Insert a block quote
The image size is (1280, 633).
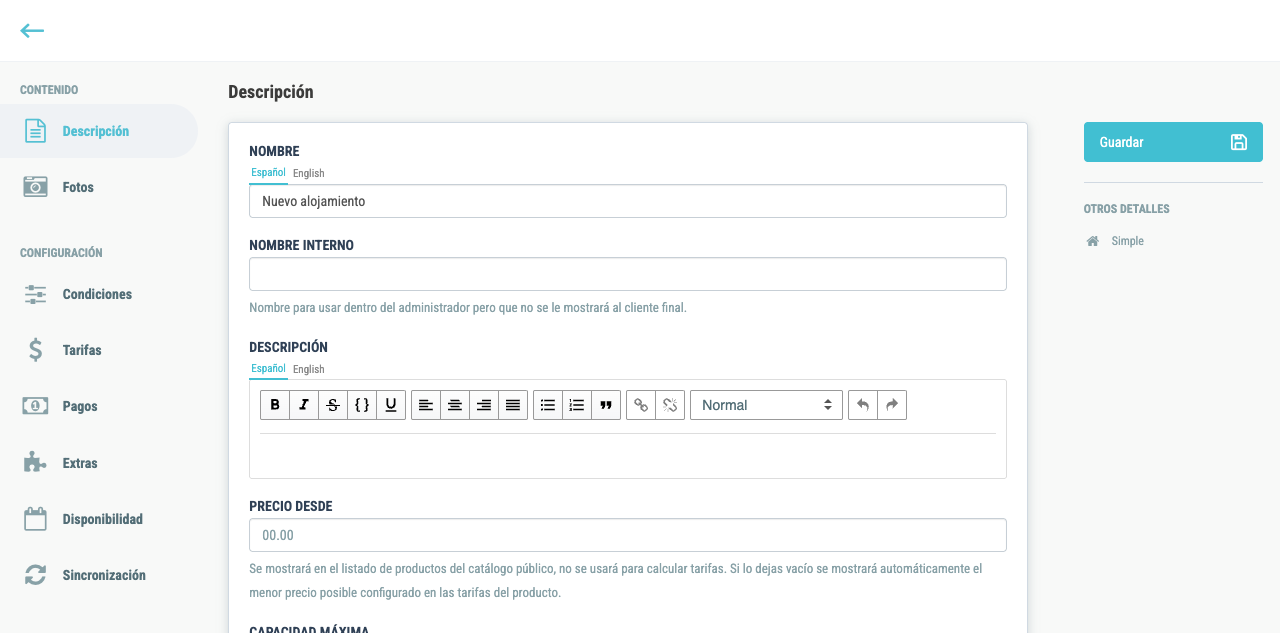[x=606, y=405]
